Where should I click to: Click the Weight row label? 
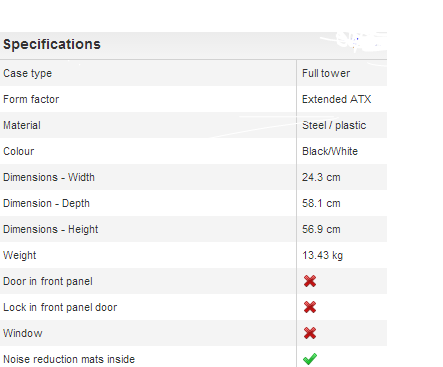[x=20, y=256]
